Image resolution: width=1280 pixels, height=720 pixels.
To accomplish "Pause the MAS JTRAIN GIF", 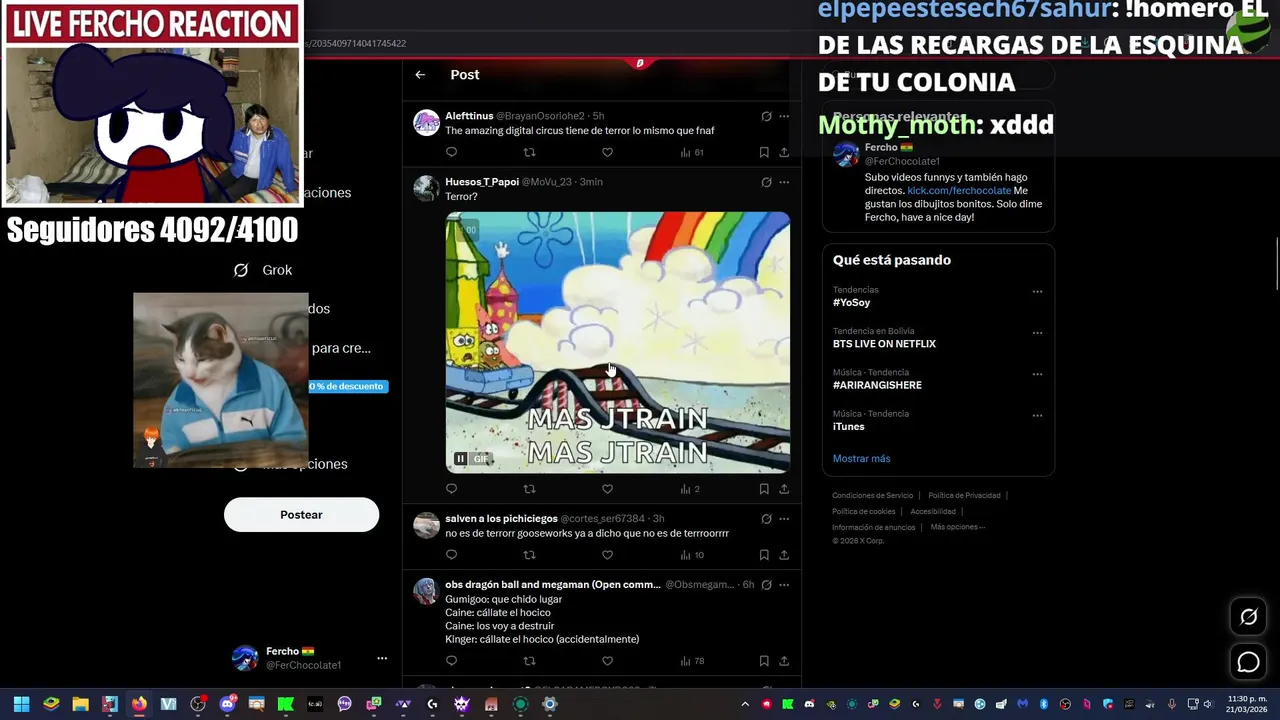I will 460,459.
